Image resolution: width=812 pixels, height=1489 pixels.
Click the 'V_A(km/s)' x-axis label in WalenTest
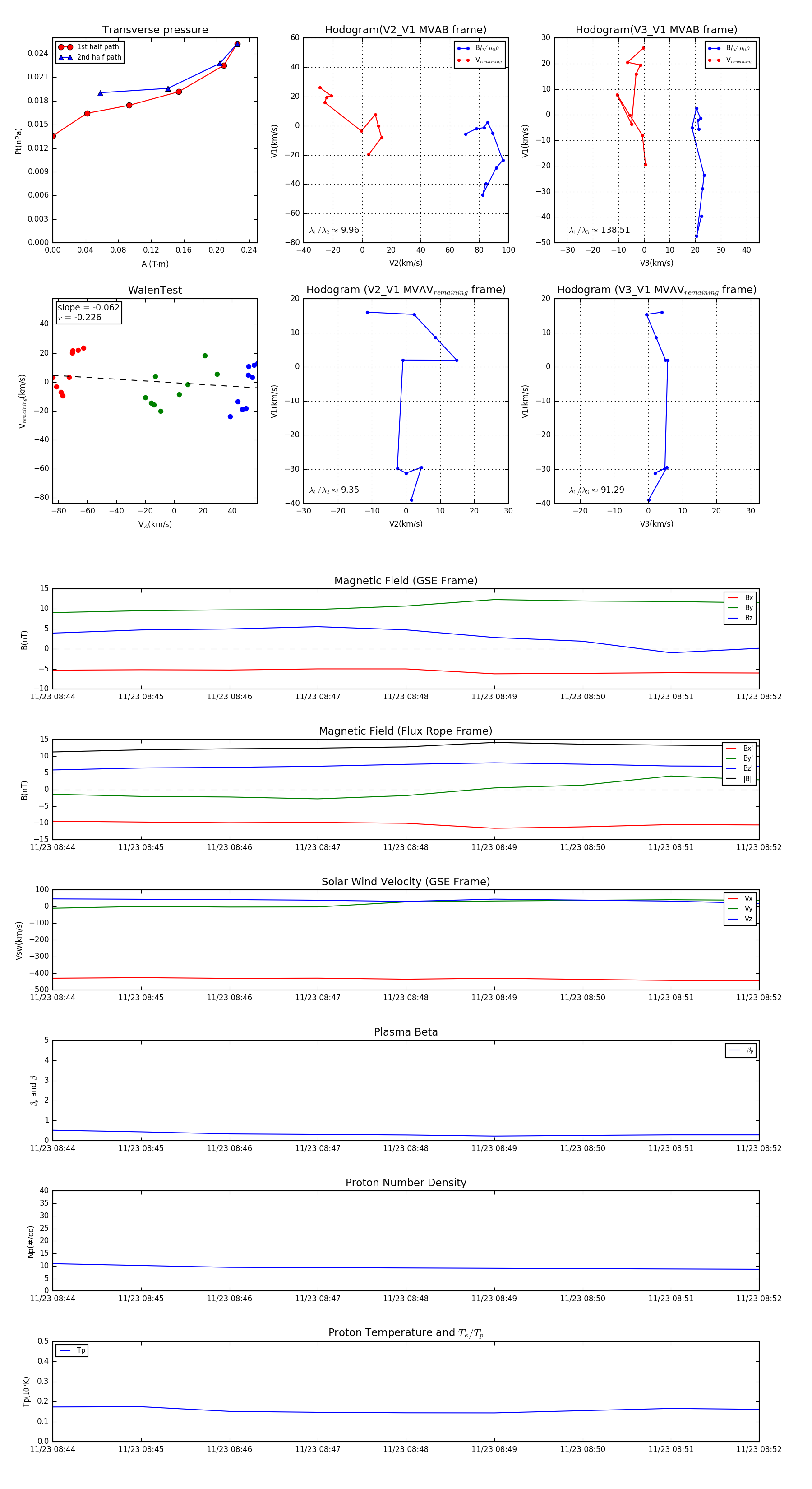click(x=155, y=524)
